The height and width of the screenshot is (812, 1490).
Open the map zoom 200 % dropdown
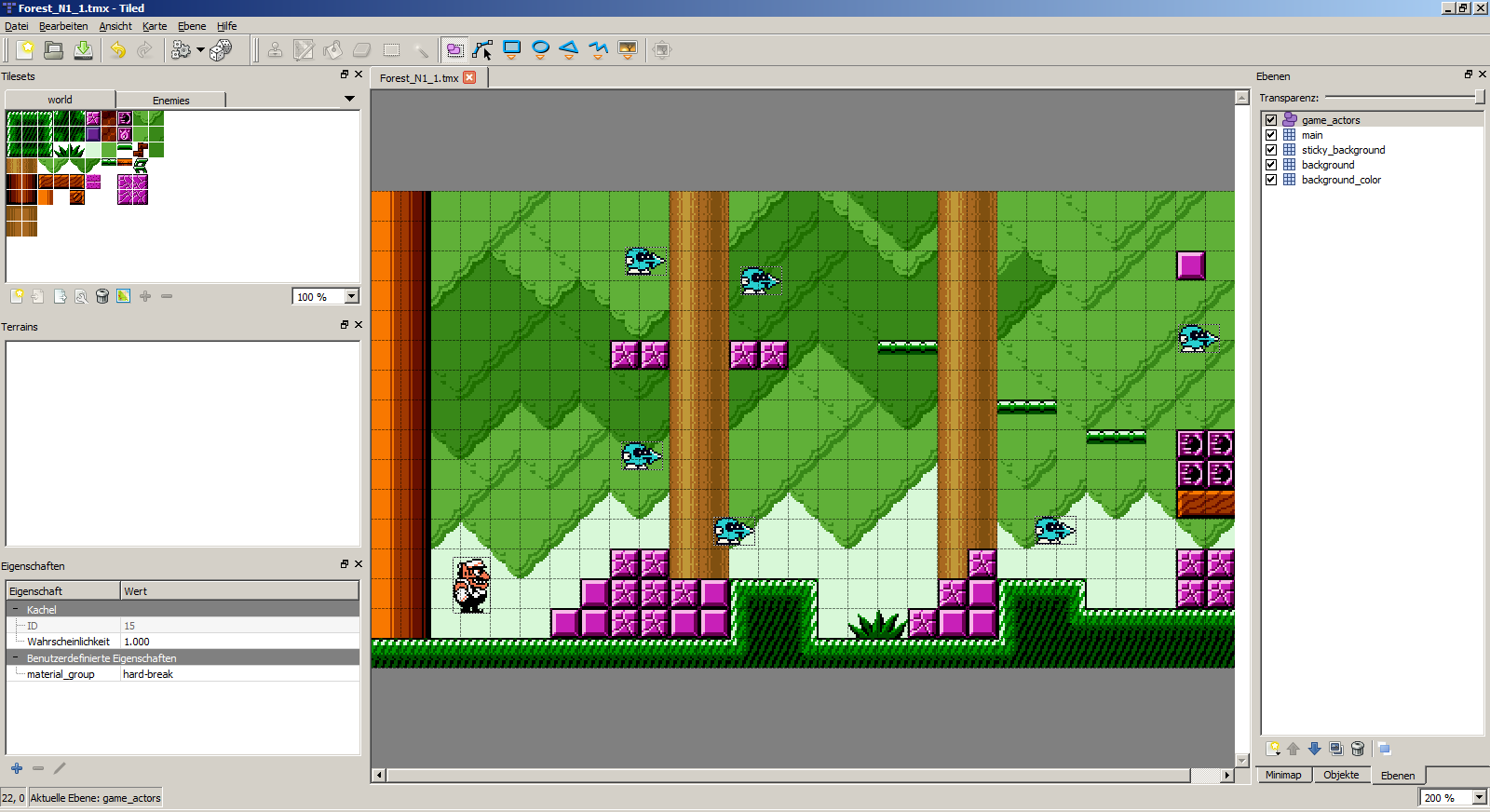(1479, 797)
